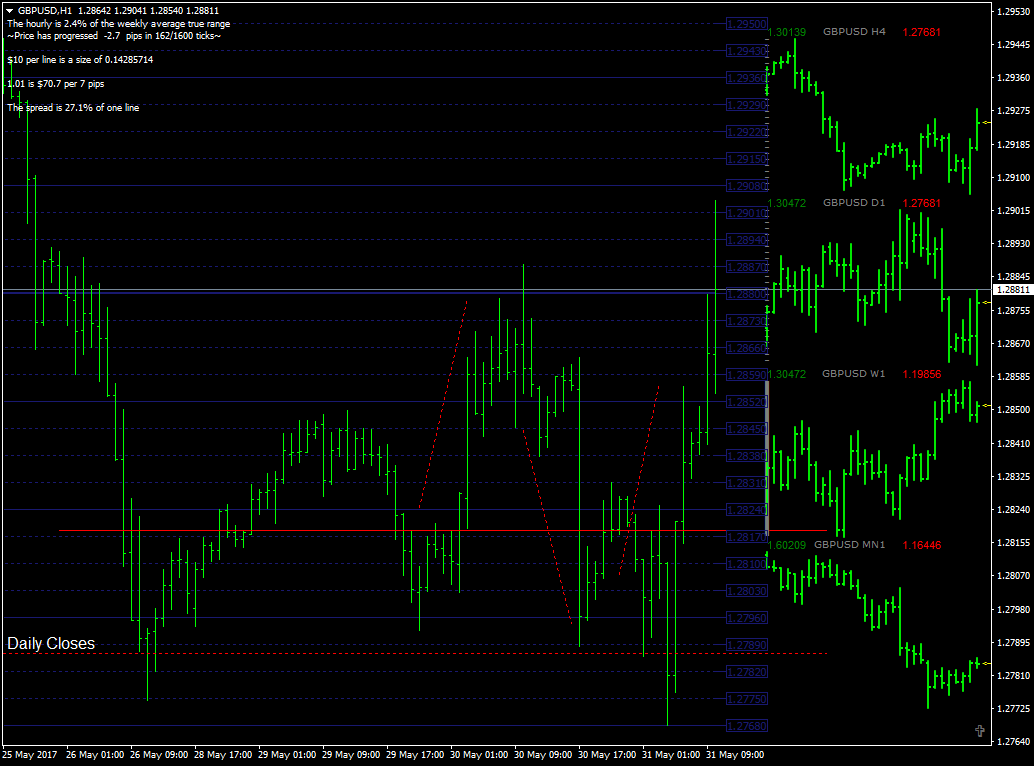Click the 1.28730 grid level label
Screen dimensions: 1034x766
pyautogui.click(x=746, y=321)
